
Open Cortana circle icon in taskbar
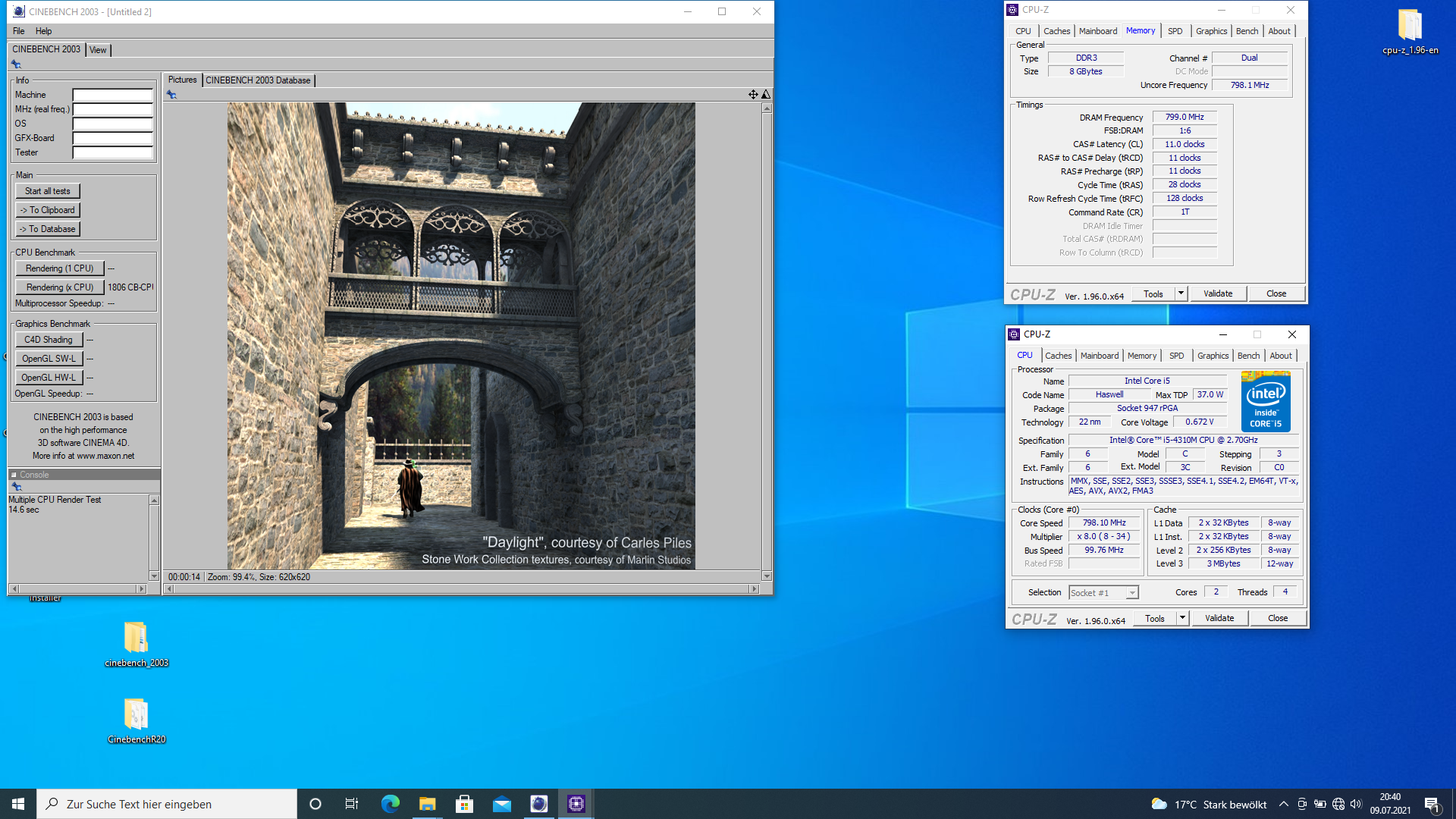tap(315, 804)
